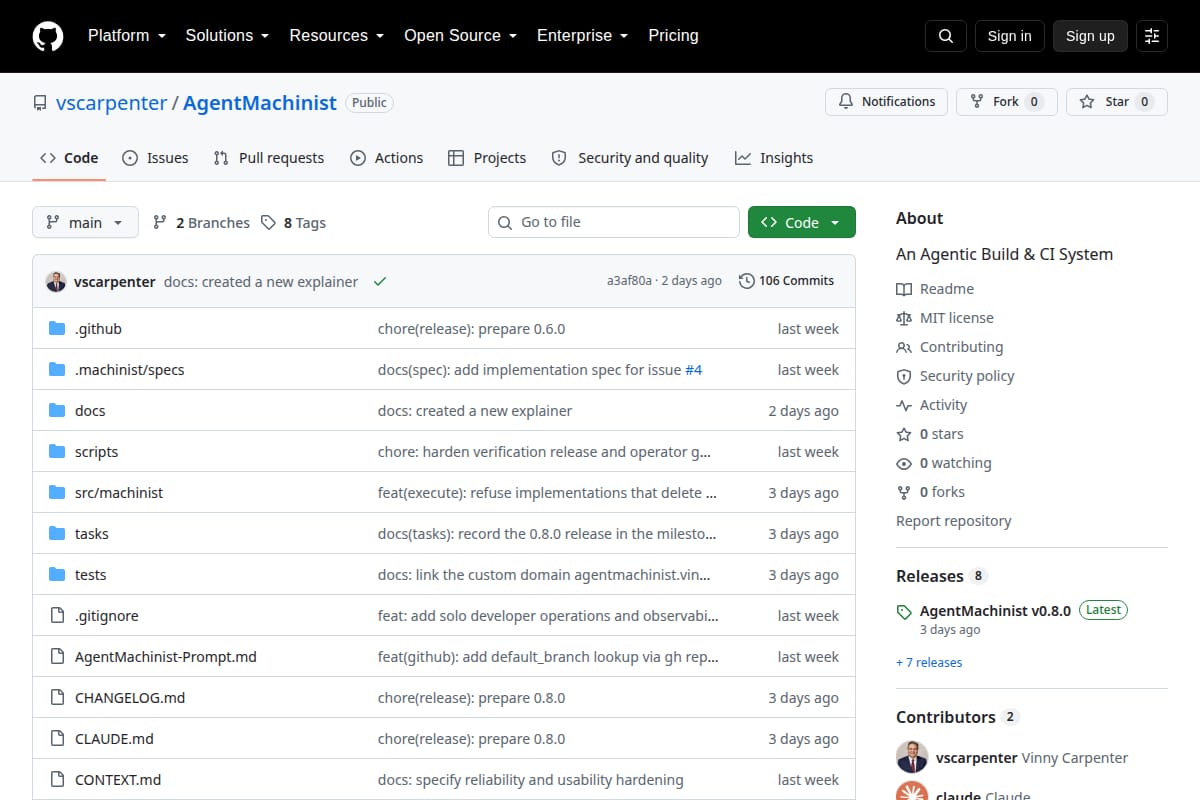Click the repository icon beside vscarpenter
Screen dimensions: 1200x800
[x=40, y=103]
